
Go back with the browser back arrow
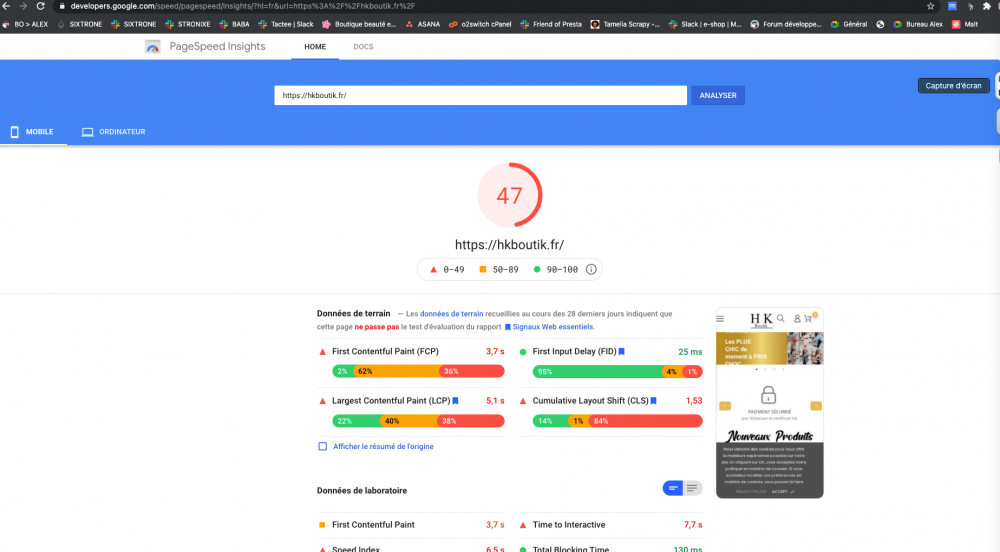[x=6, y=6]
